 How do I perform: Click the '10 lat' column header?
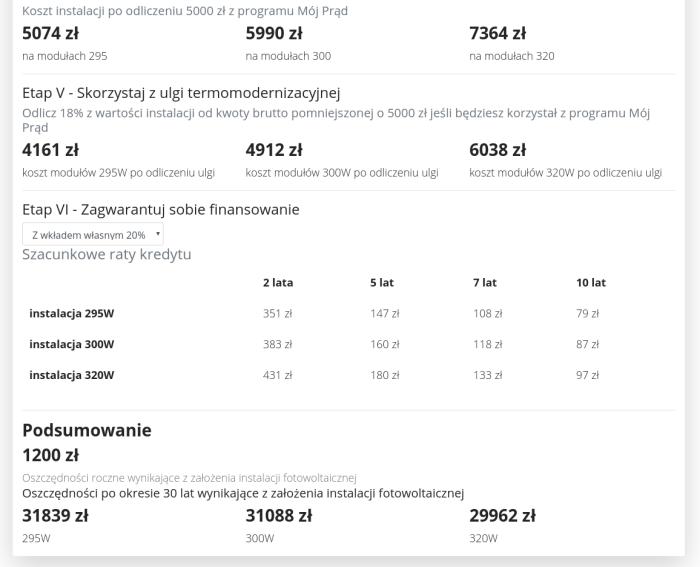click(591, 283)
